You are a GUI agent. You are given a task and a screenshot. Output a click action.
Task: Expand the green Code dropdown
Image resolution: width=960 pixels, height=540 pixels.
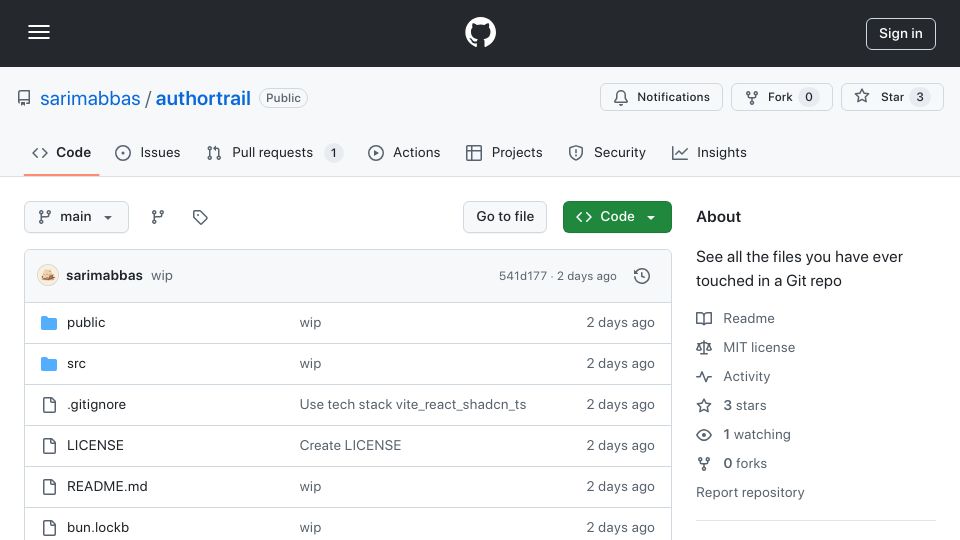point(617,217)
